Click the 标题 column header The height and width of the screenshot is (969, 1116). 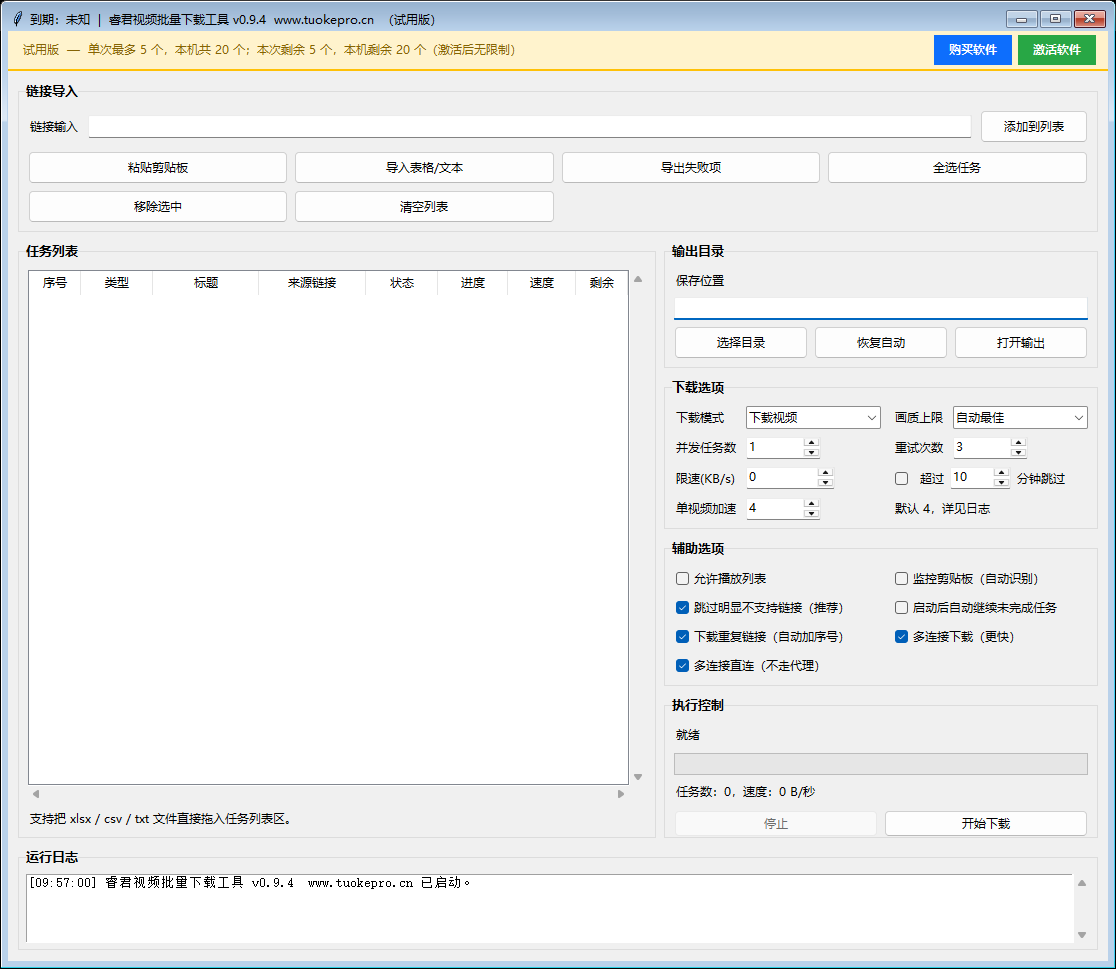[206, 283]
